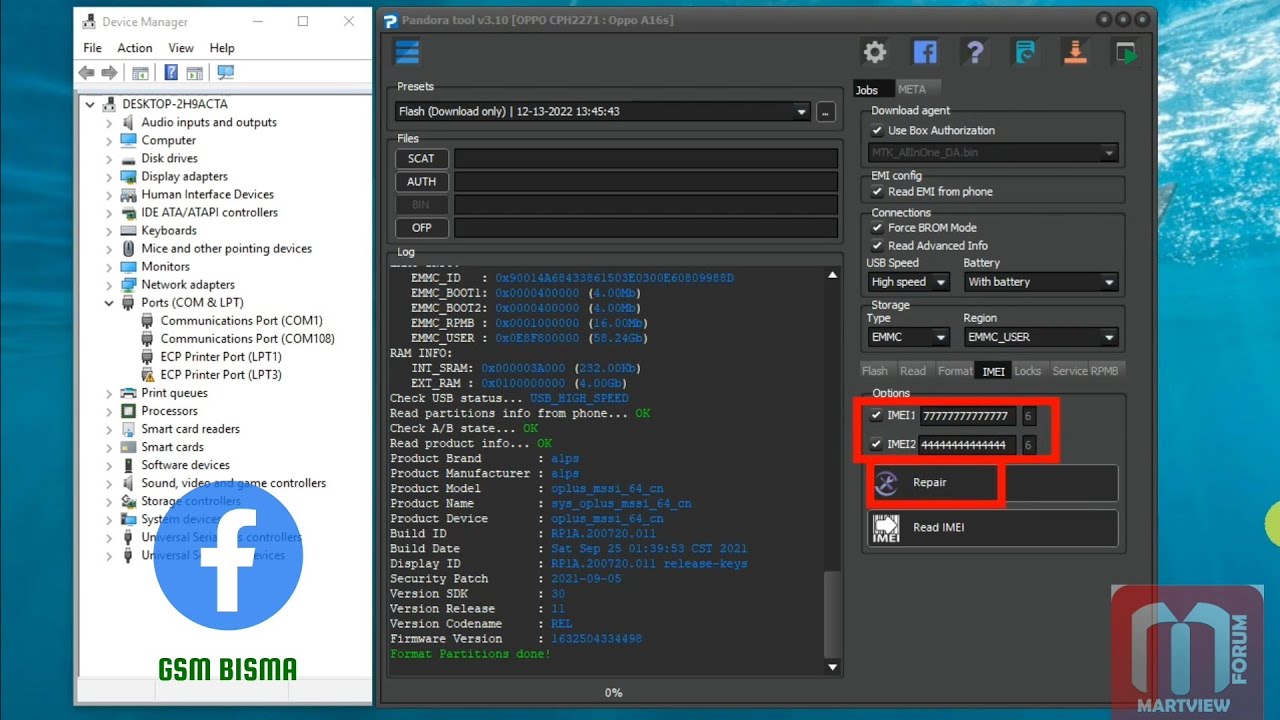Viewport: 1280px width, 720px height.
Task: Click the Monitors device icon
Action: (128, 267)
